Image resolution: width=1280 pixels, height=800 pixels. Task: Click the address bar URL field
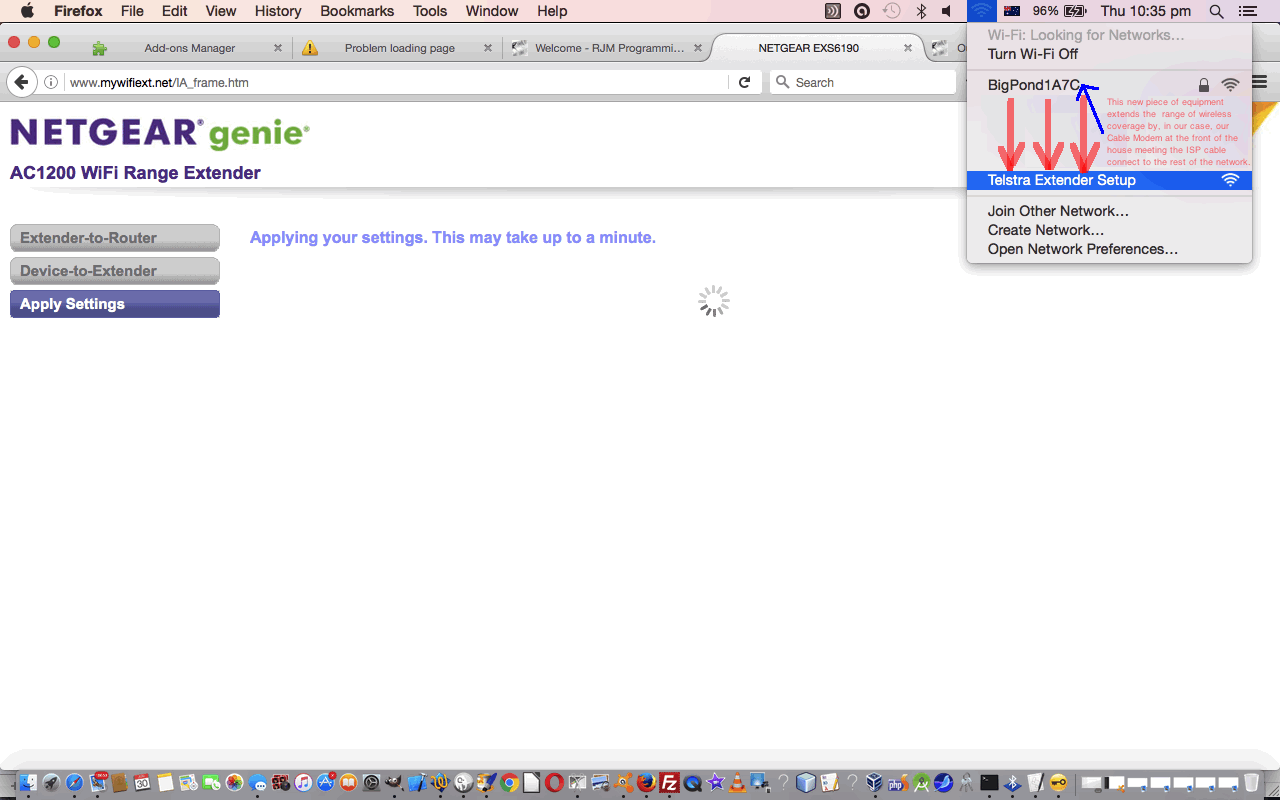tap(396, 82)
